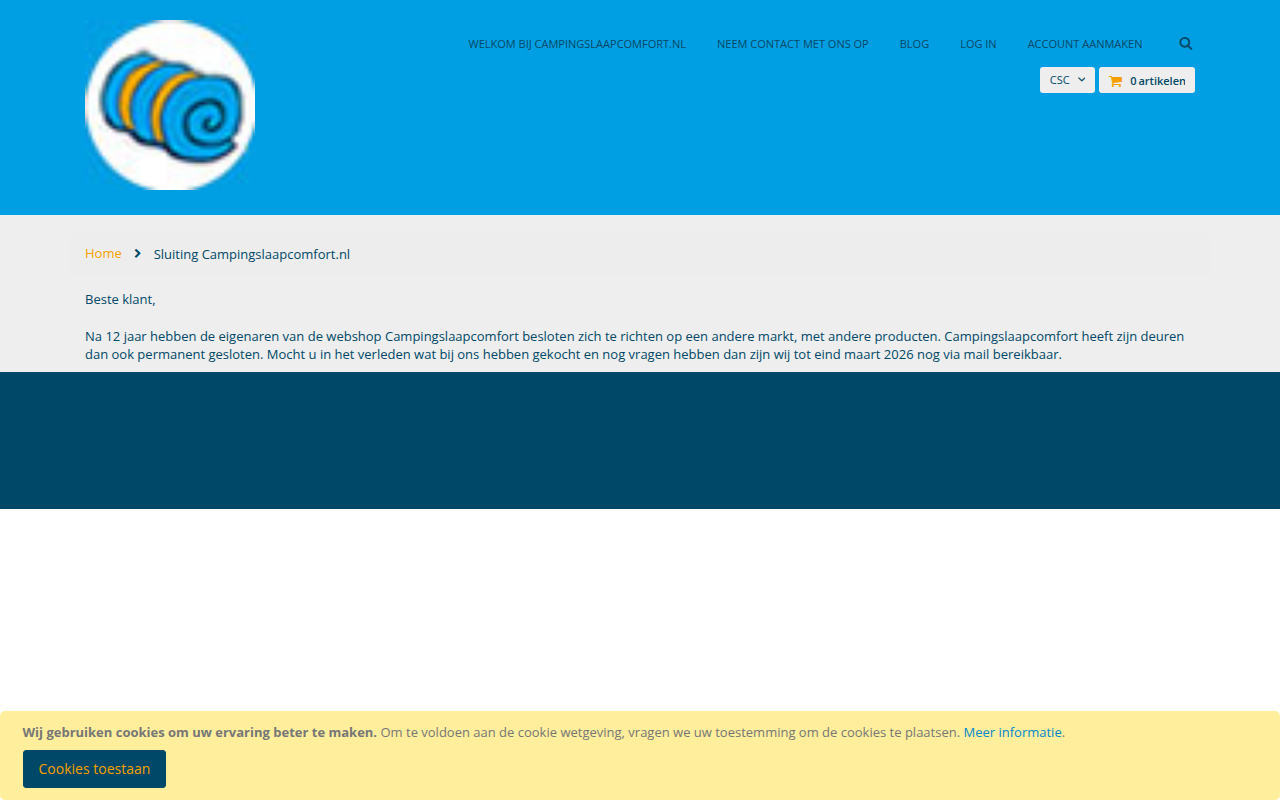Screen dimensions: 1280x800
Task: Accept cookies with 'Cookies toestaan' button
Action: [x=94, y=769]
